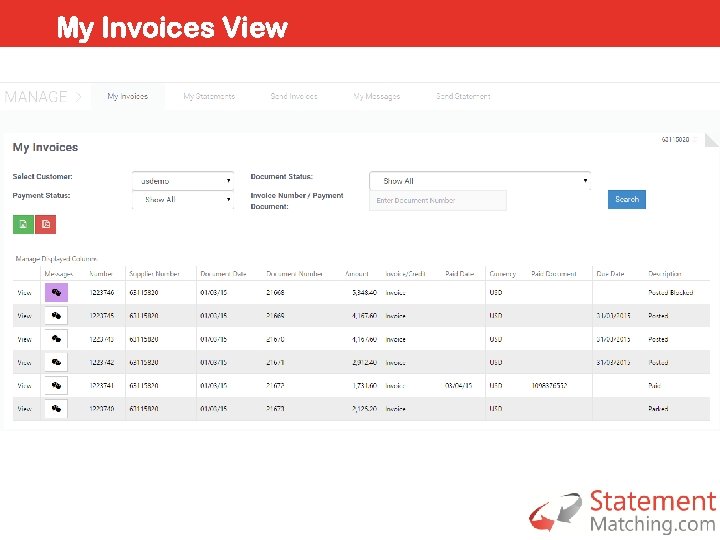The height and width of the screenshot is (540, 720).
Task: Click the Document Date column header
Action: [224, 274]
